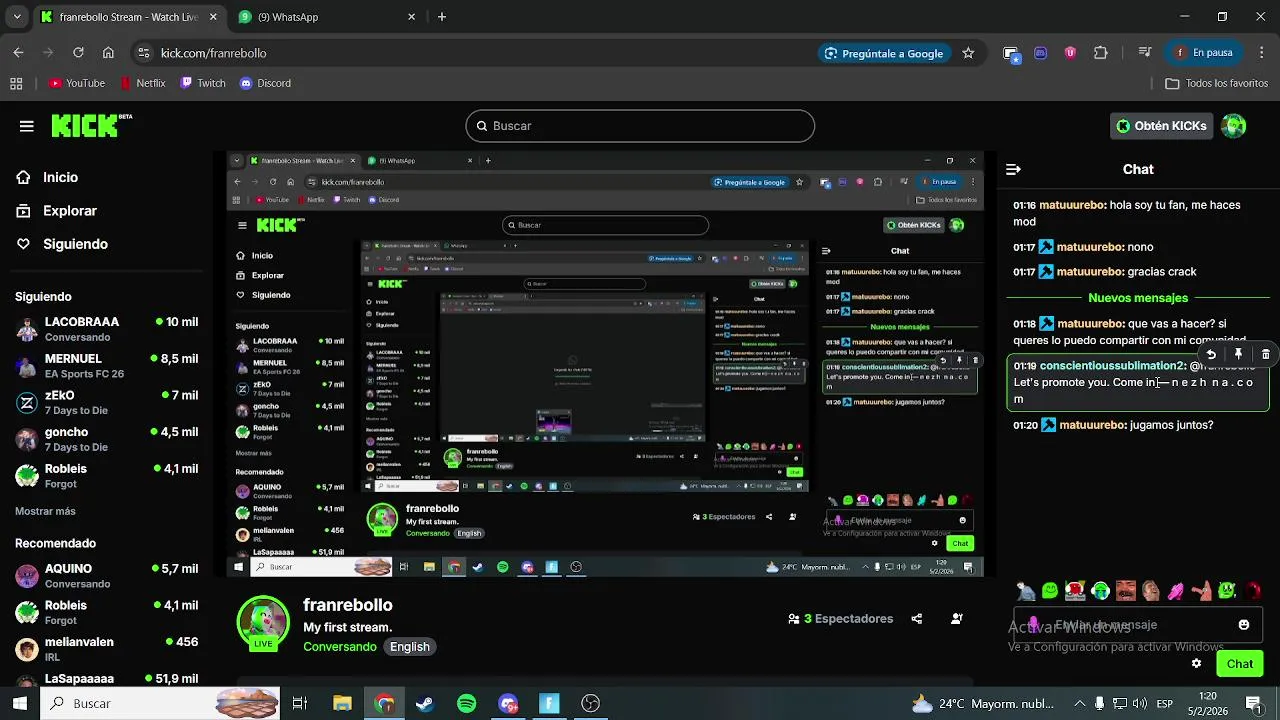
Task: Open the hamburger menu beside the KICK logo
Action: click(27, 126)
